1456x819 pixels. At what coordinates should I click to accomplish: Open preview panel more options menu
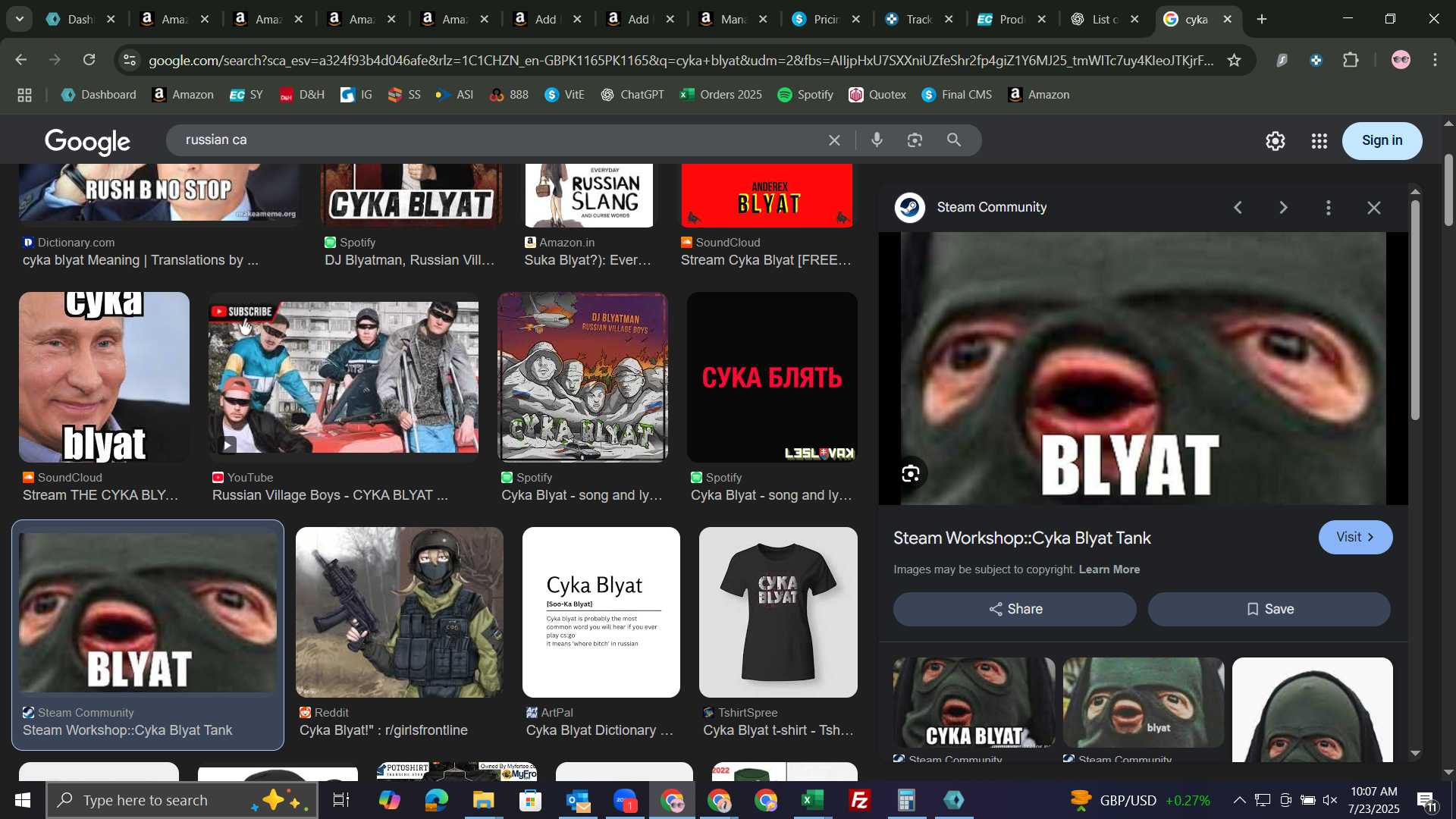pos(1329,208)
